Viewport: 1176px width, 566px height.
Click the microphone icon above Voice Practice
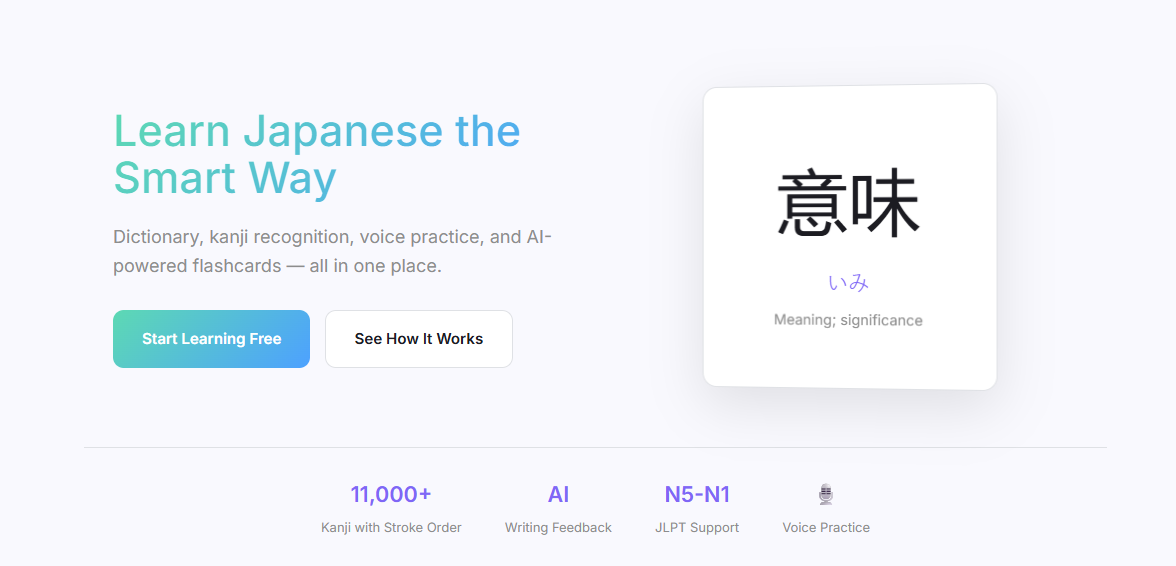[x=826, y=494]
